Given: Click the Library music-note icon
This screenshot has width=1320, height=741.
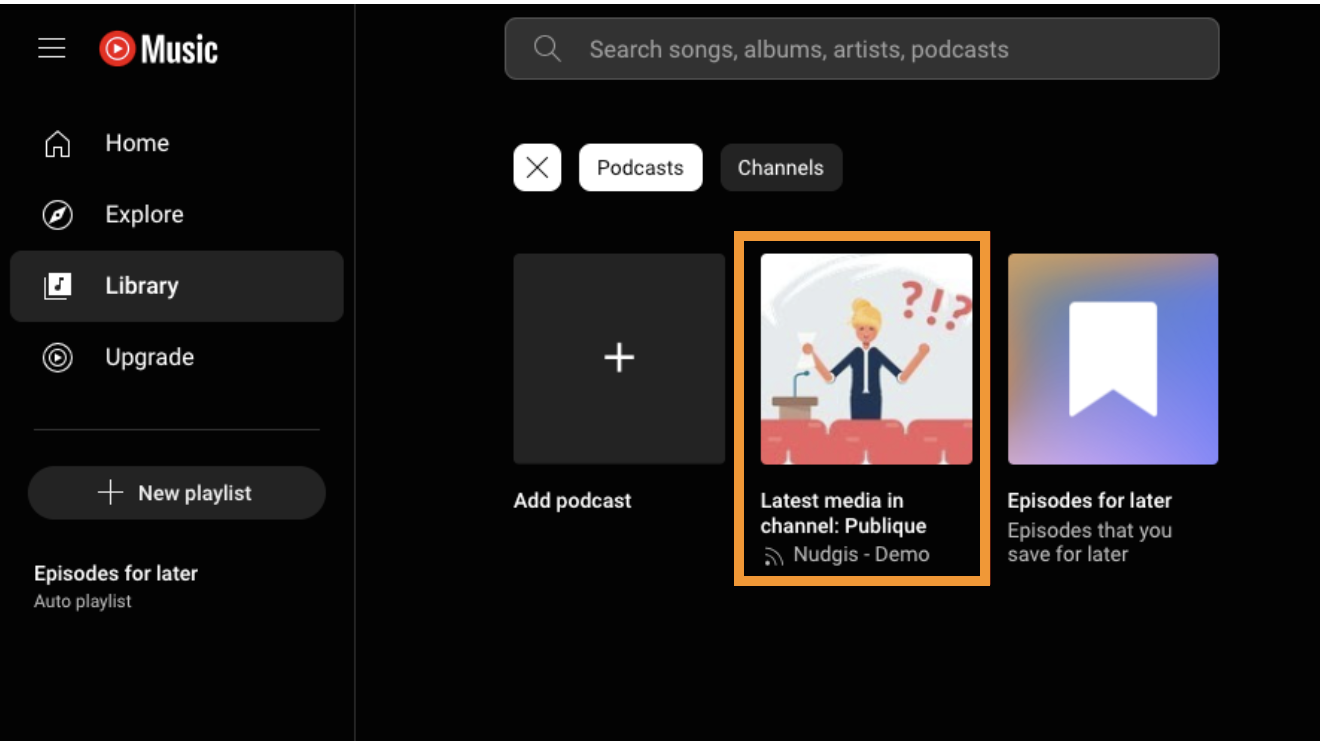Looking at the screenshot, I should pos(58,286).
